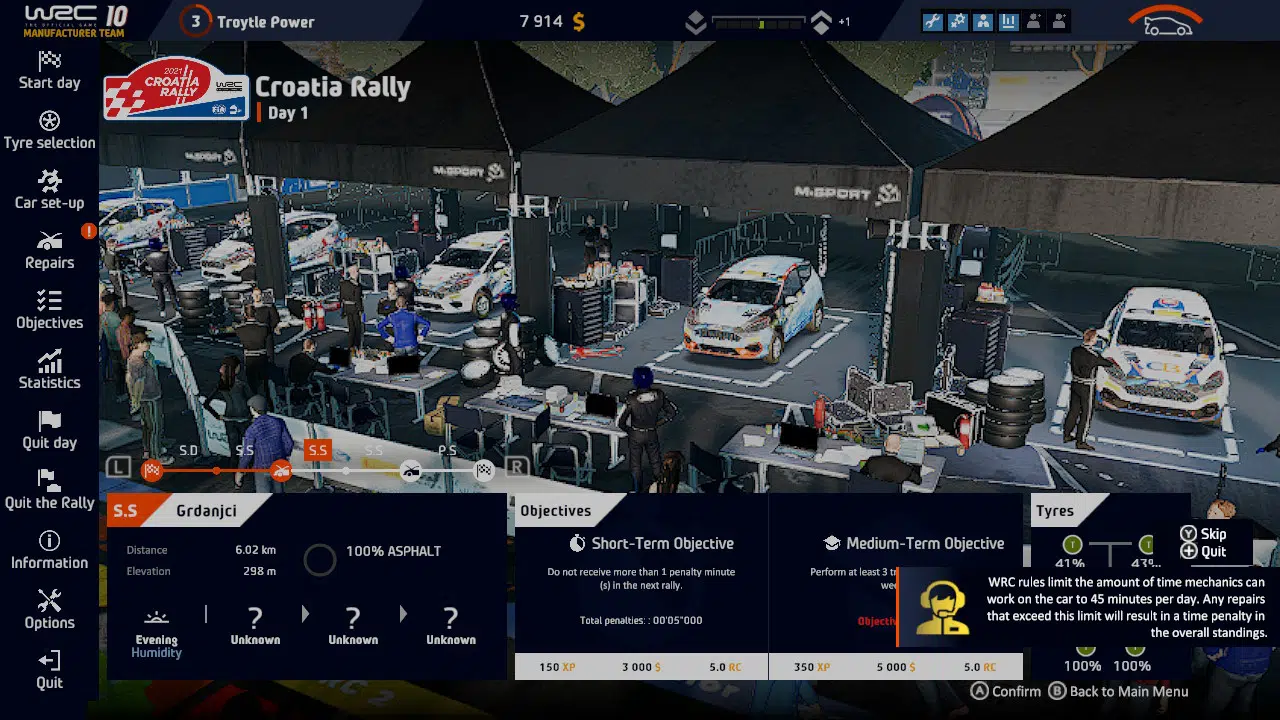Open Tyre selection from the sidebar
The width and height of the screenshot is (1280, 720).
[x=49, y=122]
